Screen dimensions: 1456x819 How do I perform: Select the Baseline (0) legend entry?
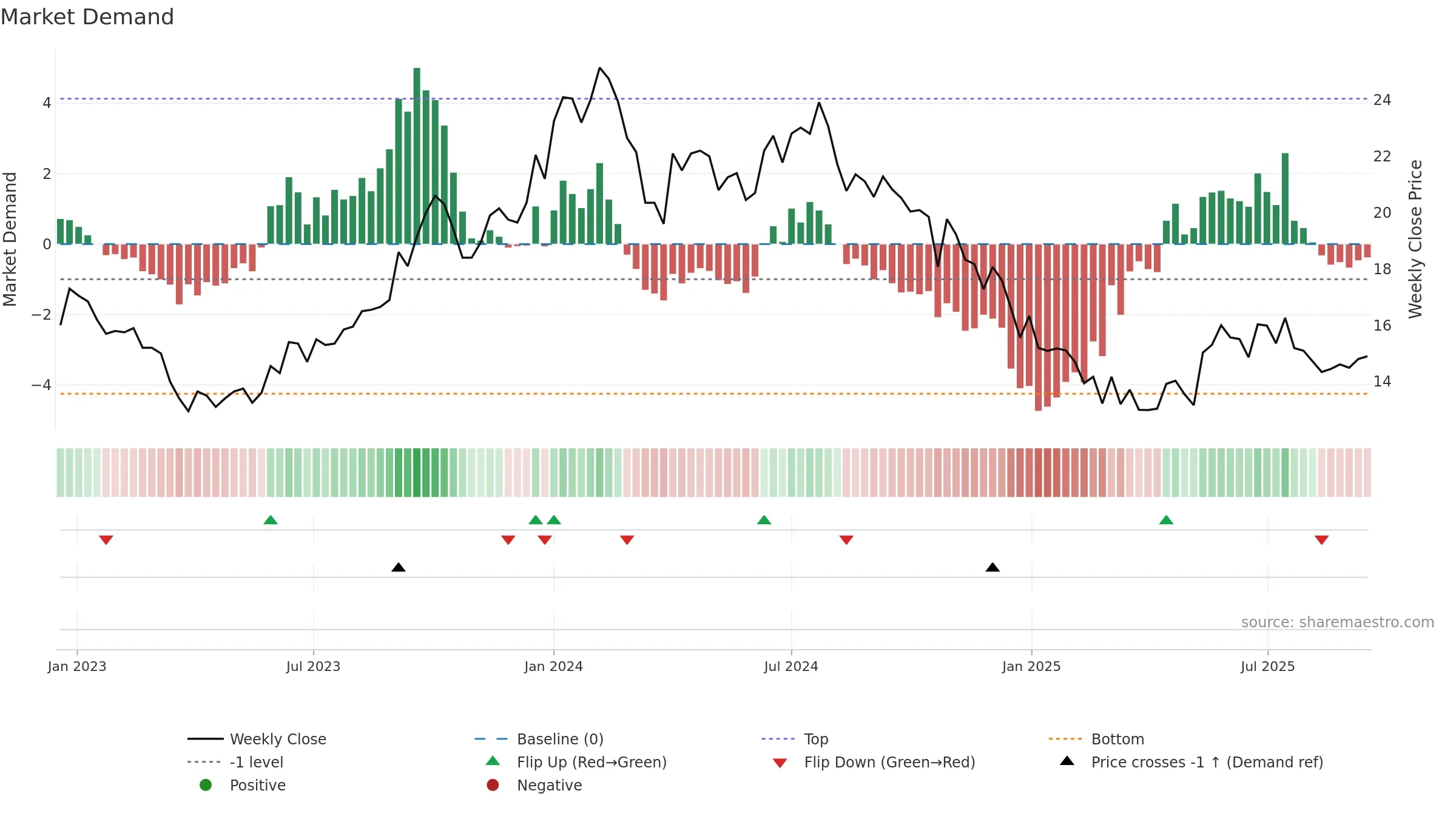click(x=539, y=739)
